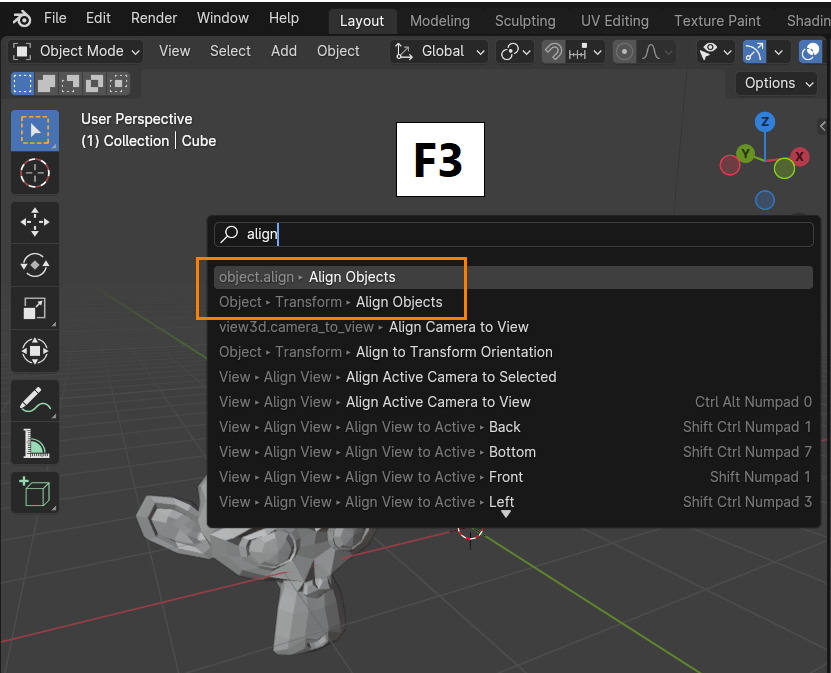Expand sidebar with the small arrow tab
This screenshot has height=673, width=831.
pos(823,126)
